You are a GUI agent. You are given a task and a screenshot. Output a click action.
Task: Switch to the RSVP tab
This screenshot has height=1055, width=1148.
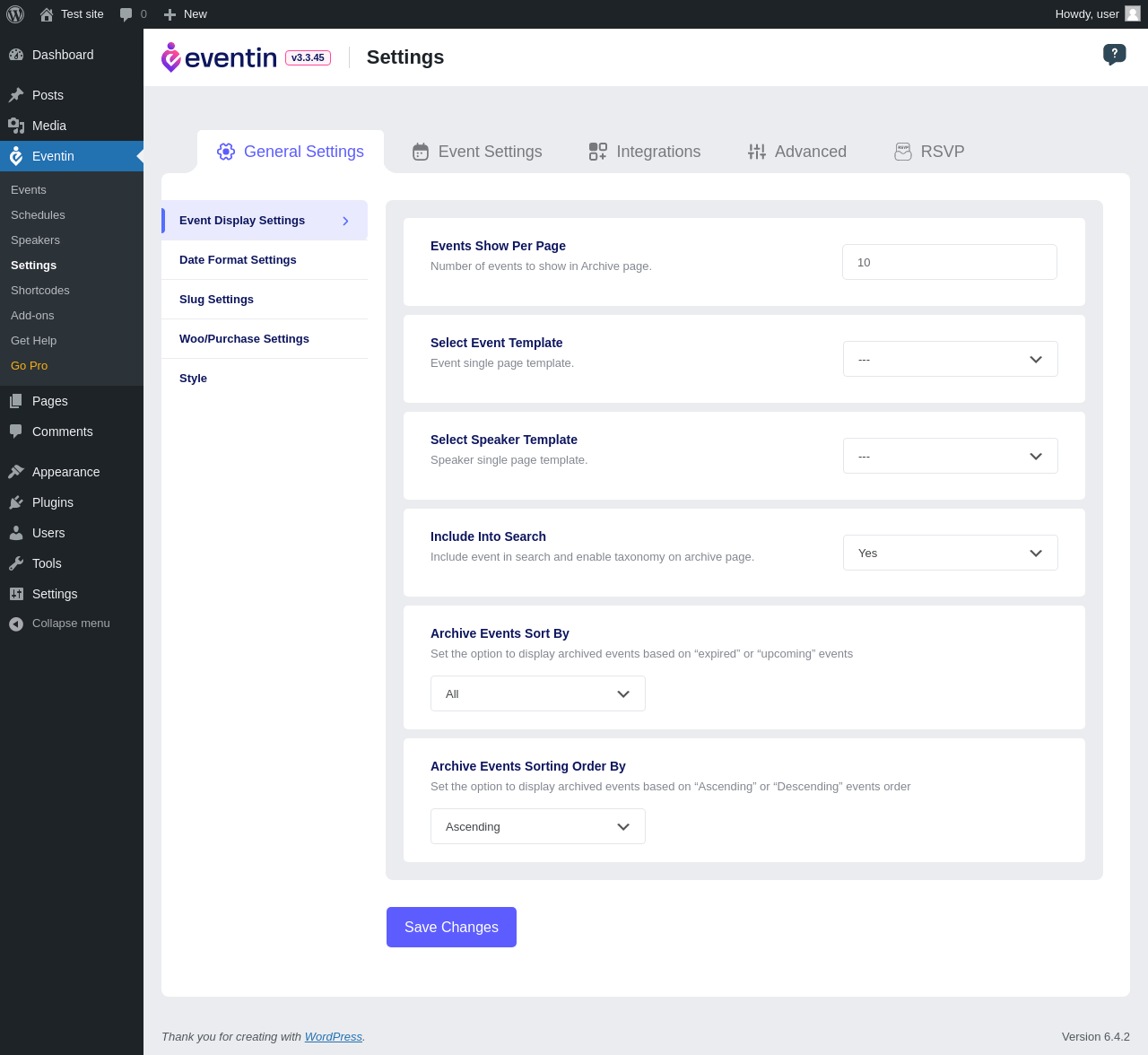[929, 152]
